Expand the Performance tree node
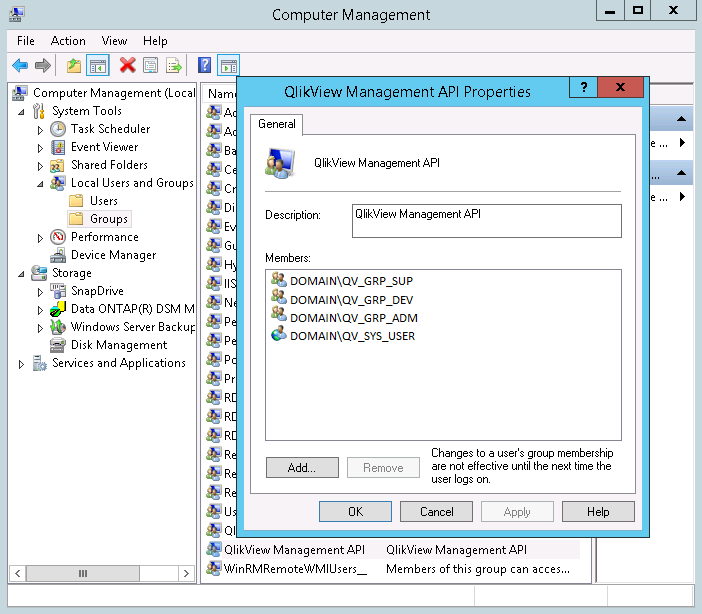702x614 pixels. point(40,238)
